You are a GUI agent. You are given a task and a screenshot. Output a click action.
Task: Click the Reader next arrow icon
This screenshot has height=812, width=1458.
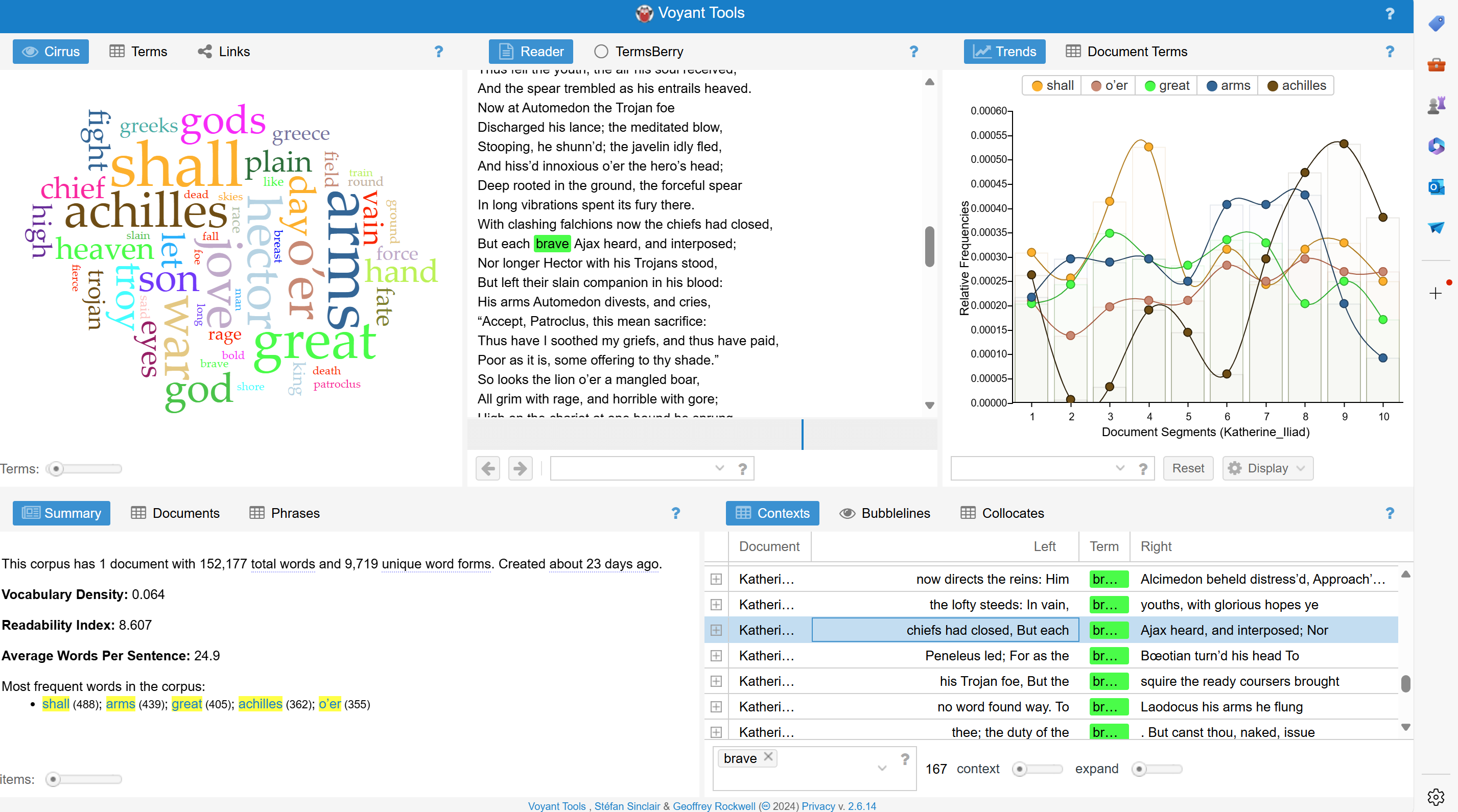(x=520, y=468)
